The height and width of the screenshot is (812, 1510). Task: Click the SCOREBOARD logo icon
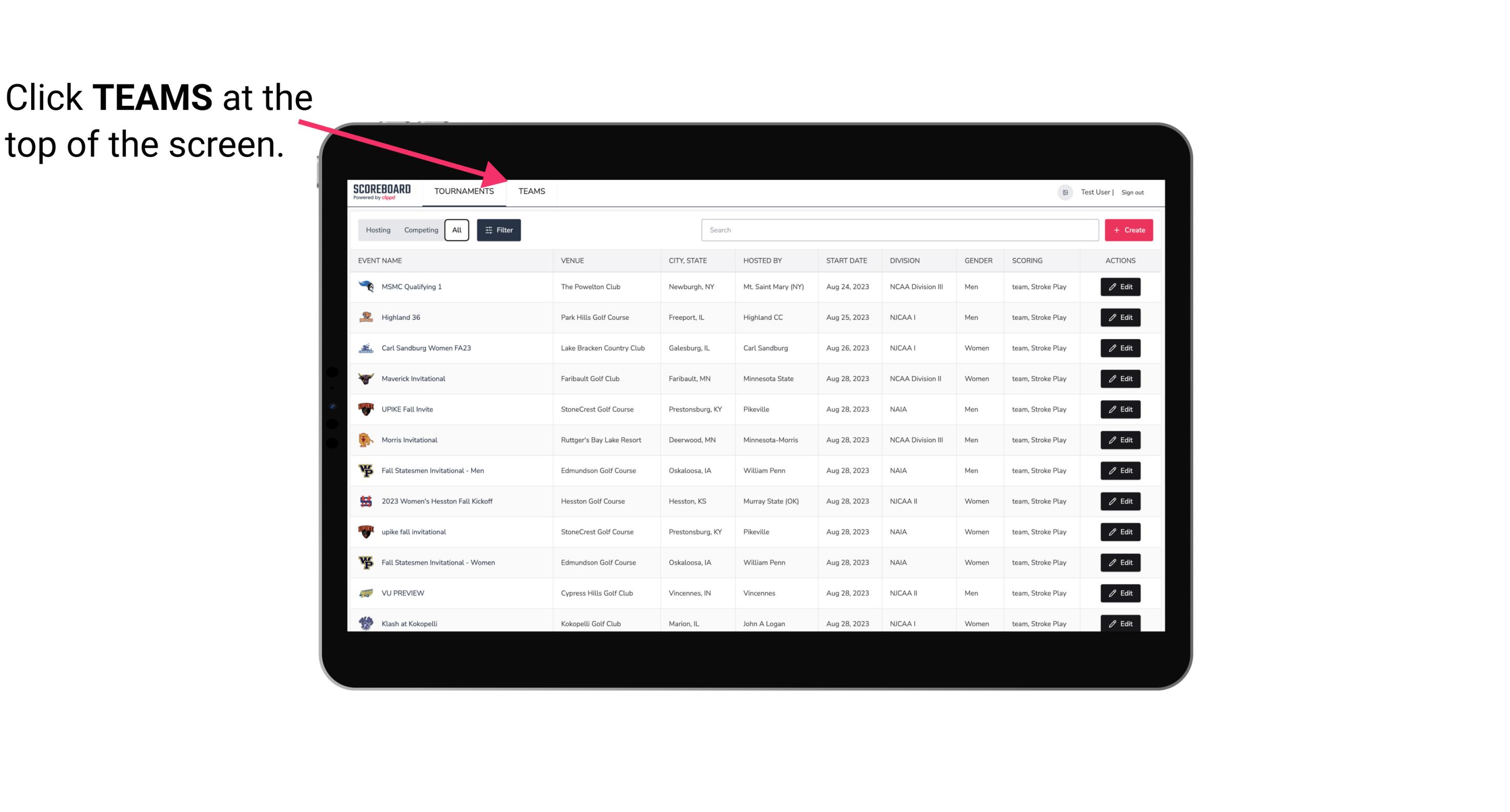384,191
